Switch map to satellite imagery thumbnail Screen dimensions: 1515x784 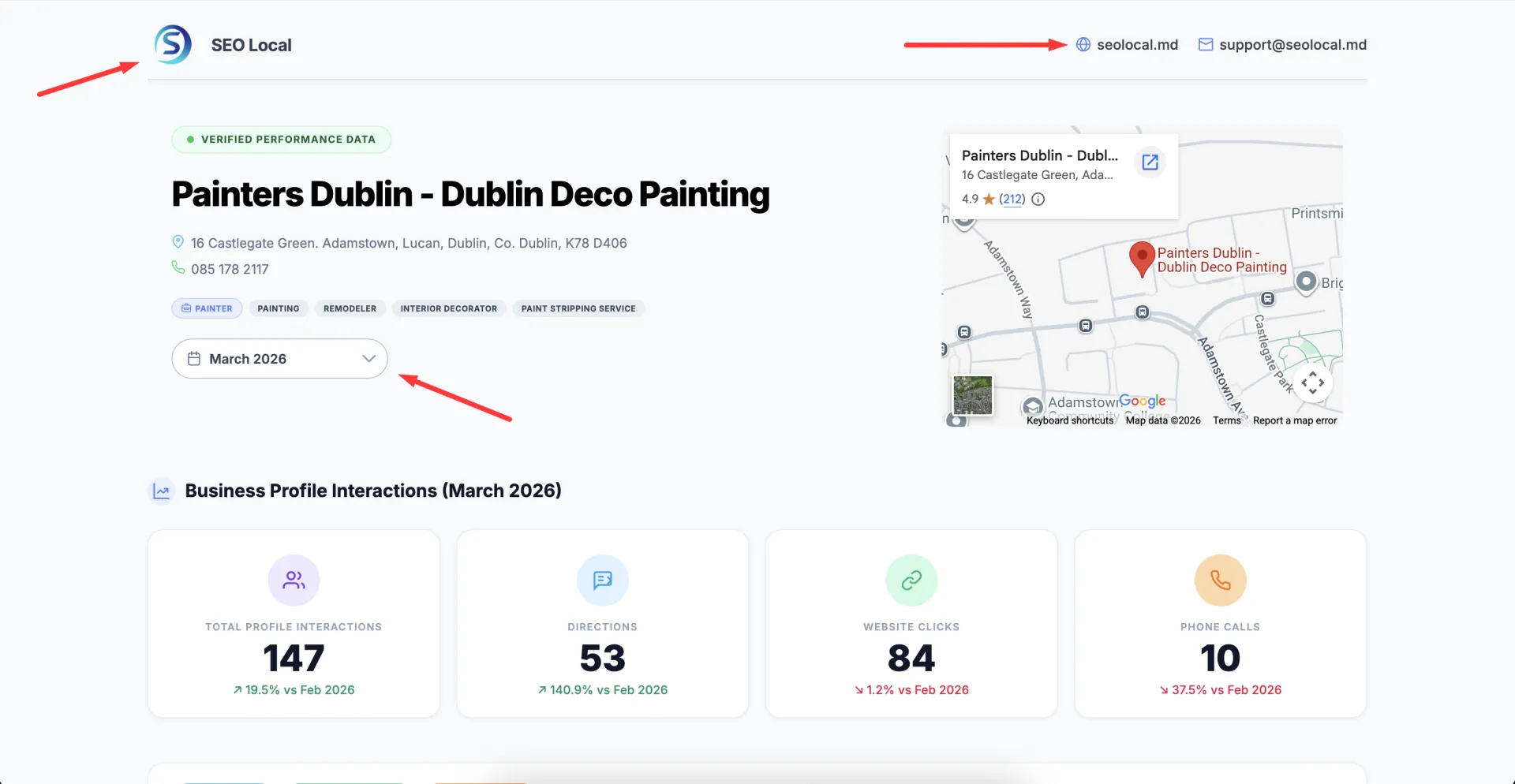point(972,395)
